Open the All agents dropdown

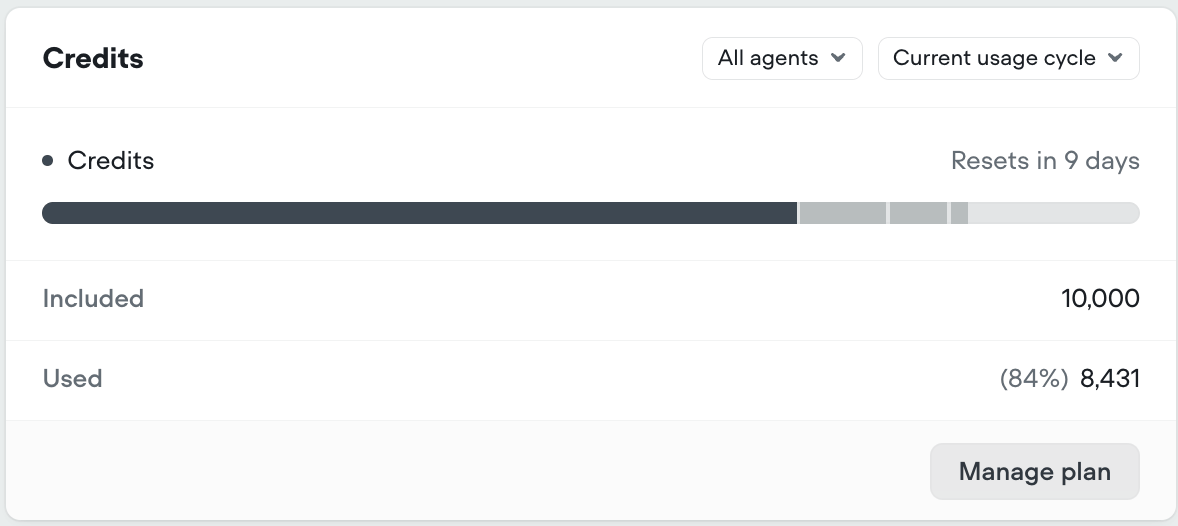(781, 58)
